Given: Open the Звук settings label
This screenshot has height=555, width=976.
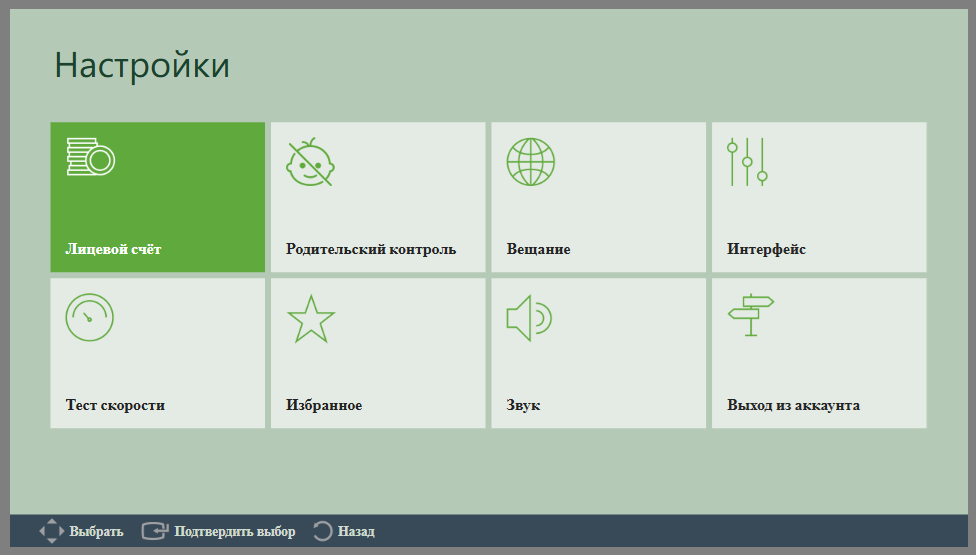Looking at the screenshot, I should click(523, 405).
